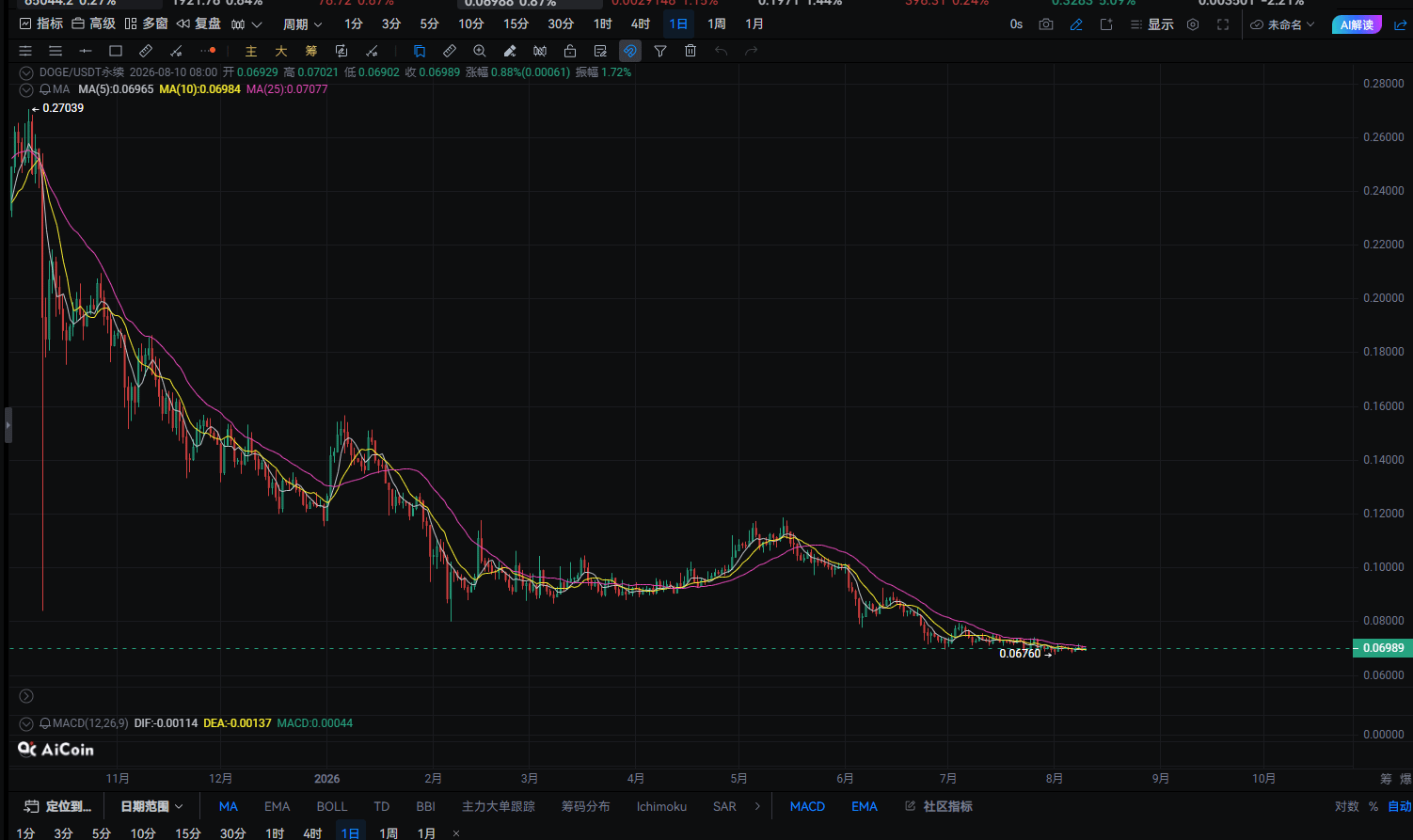Click the 大 gold toolbar icon

coord(281,51)
